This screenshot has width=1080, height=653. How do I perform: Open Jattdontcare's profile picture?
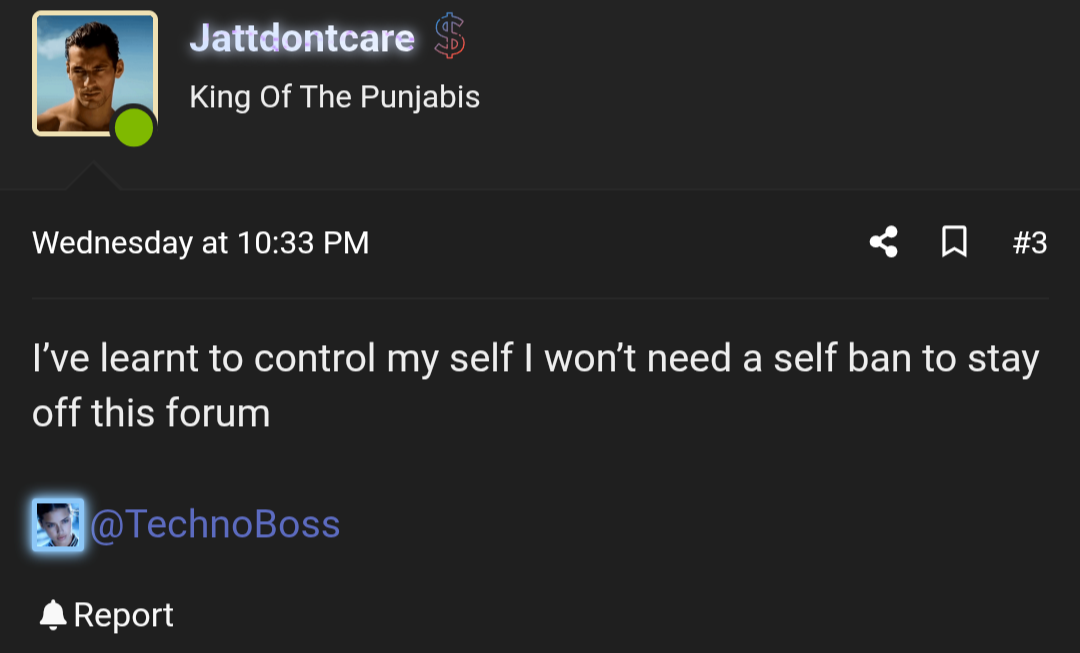[x=95, y=74]
